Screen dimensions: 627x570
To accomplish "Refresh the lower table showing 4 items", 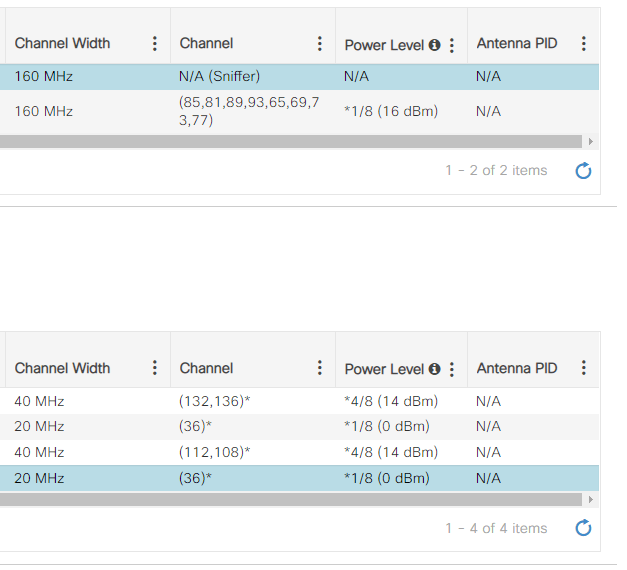I will point(584,528).
